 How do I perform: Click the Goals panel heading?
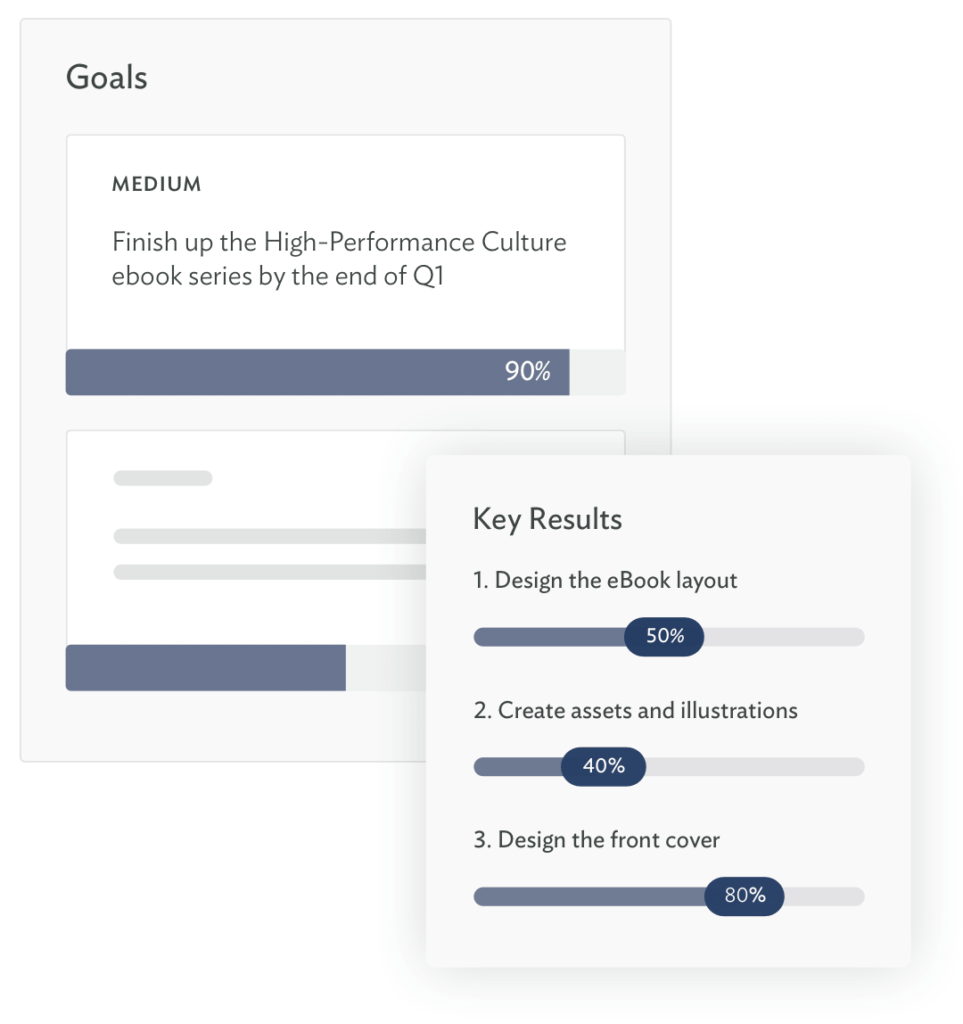coord(107,77)
